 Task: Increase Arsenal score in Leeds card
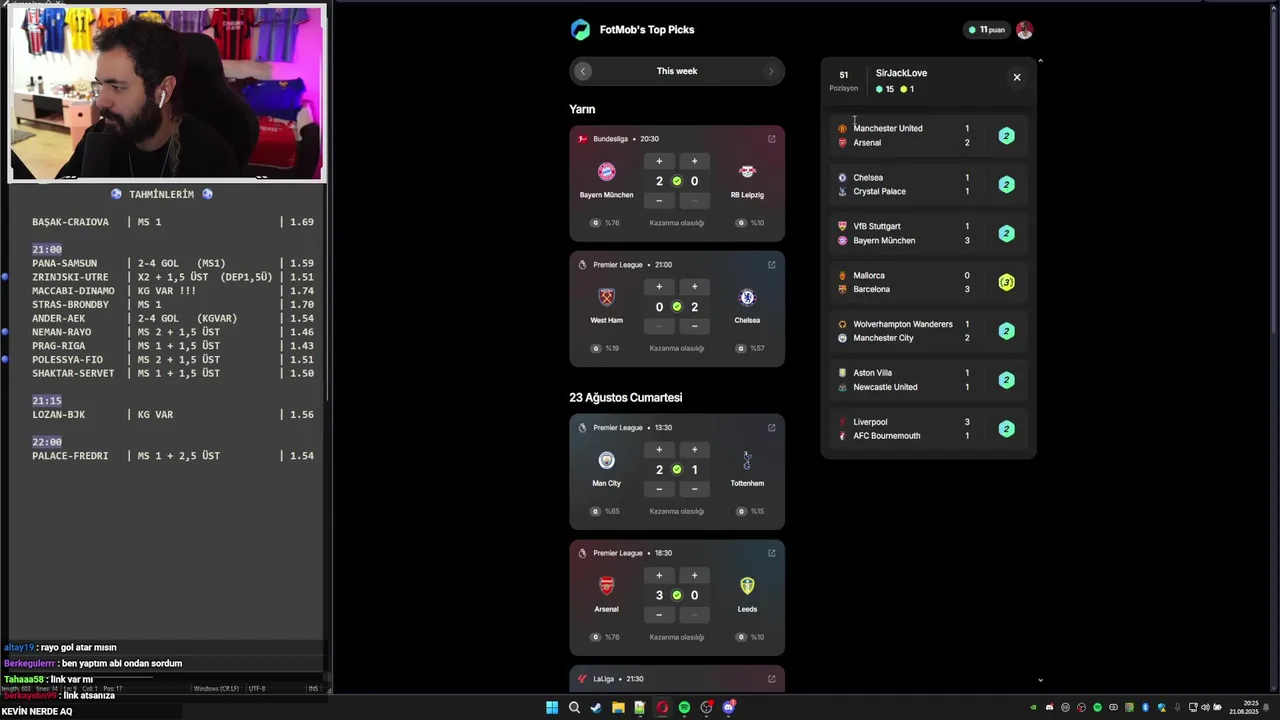(659, 575)
